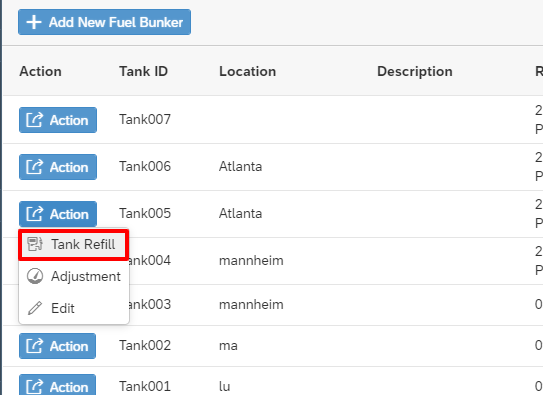This screenshot has height=395, width=543.
Task: Click the Tank006 cell
Action: [145, 167]
